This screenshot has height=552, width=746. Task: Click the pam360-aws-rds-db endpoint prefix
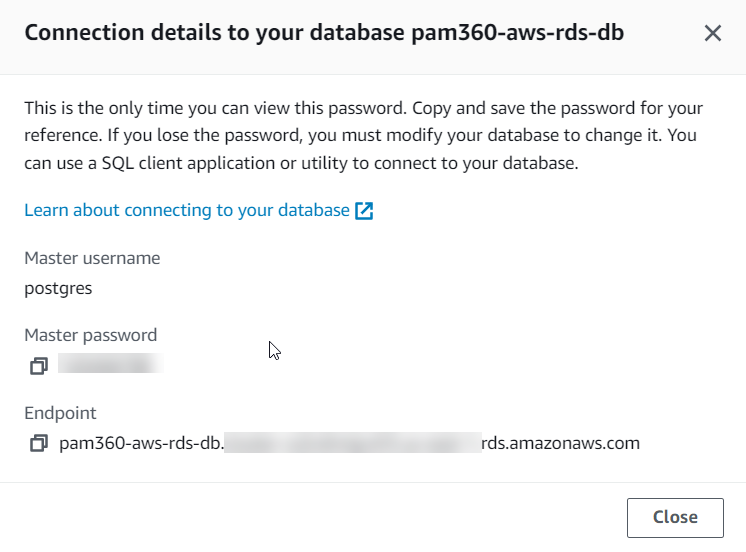[140, 442]
